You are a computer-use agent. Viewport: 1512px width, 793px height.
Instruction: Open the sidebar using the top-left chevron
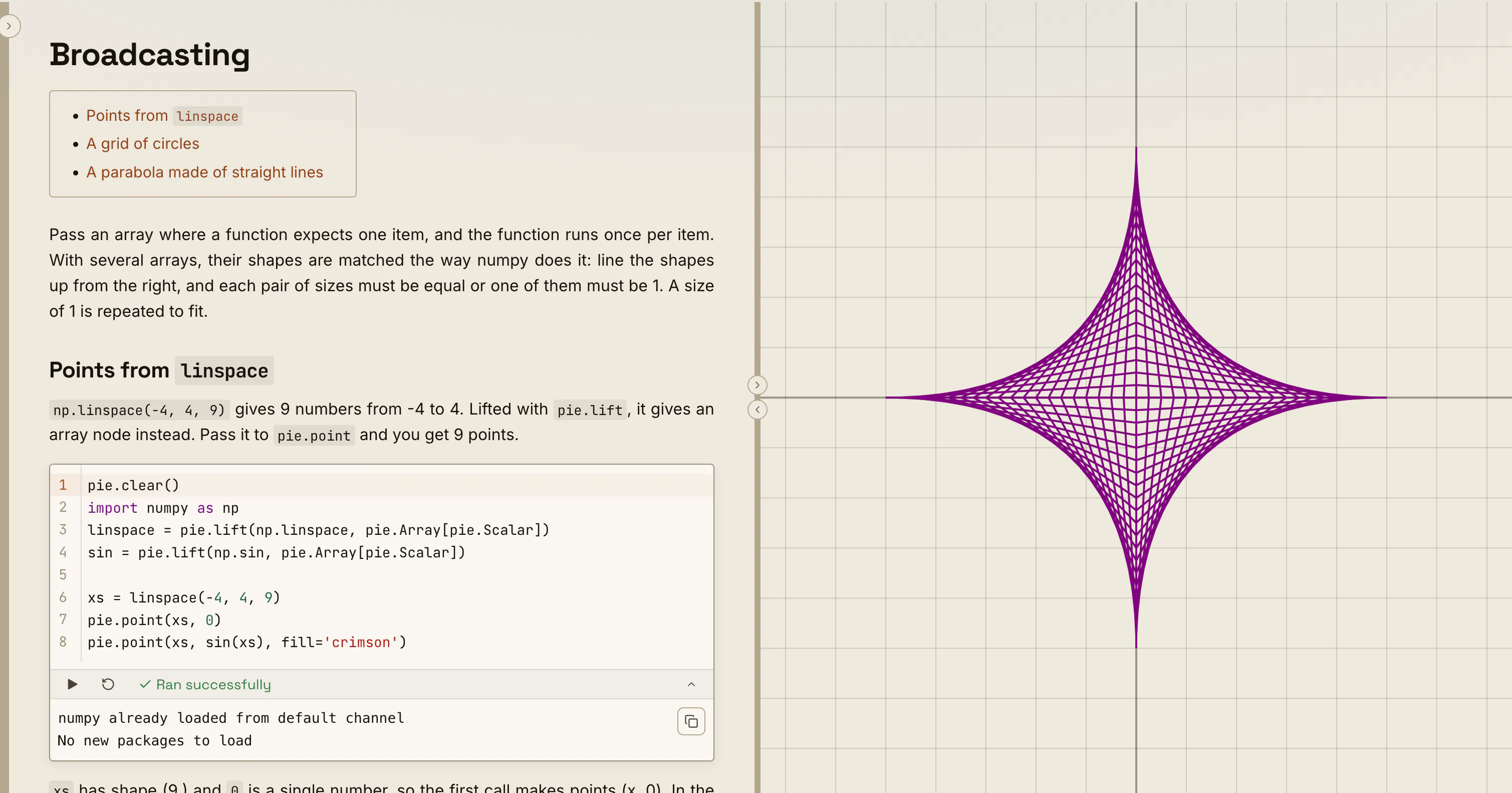[10, 26]
